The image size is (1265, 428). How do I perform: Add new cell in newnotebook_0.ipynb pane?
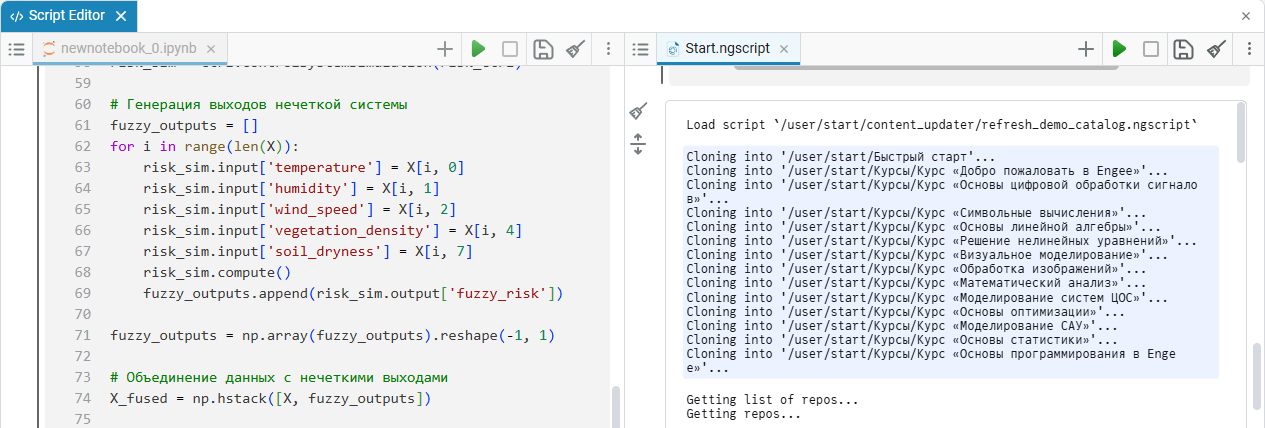point(445,48)
